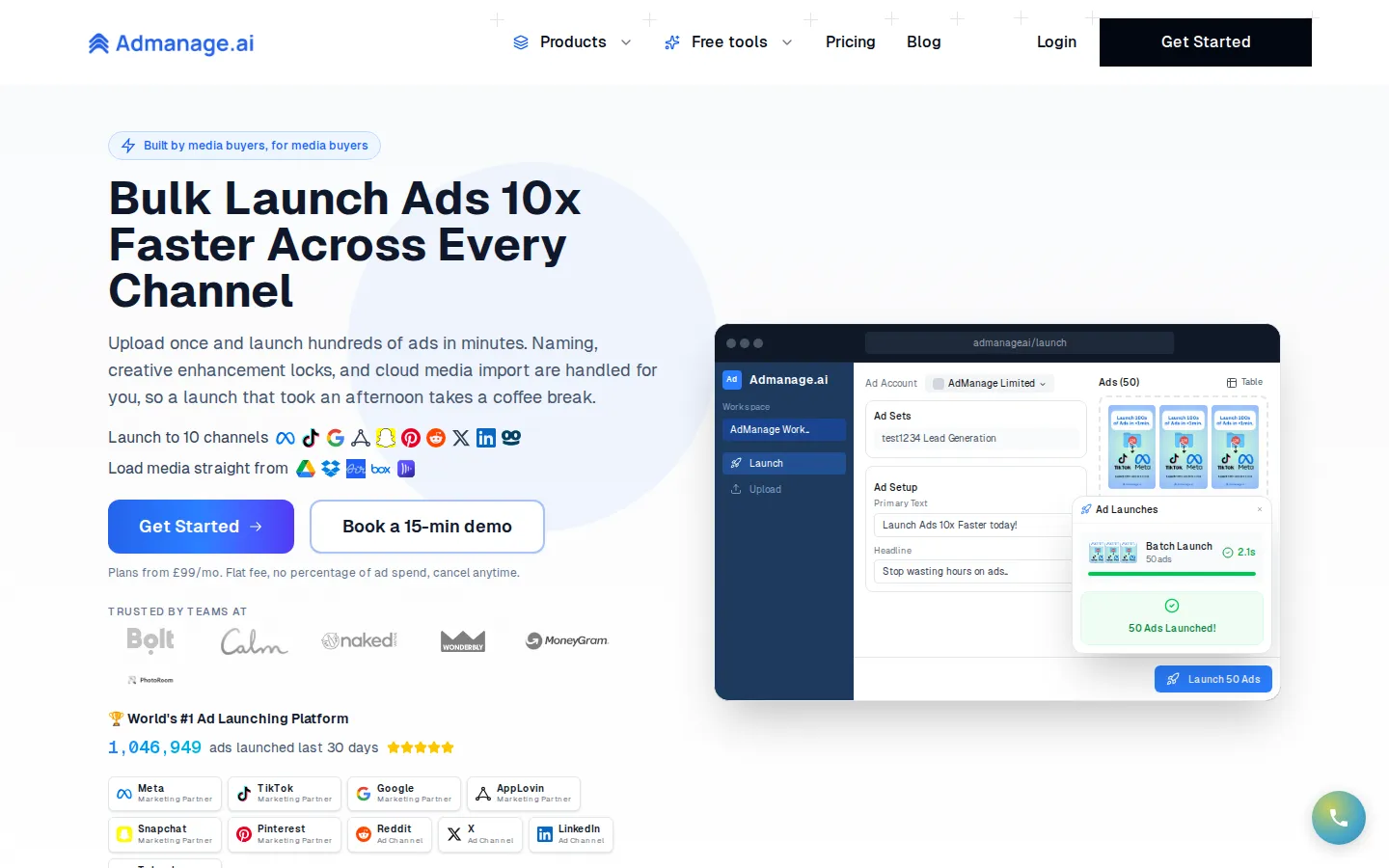
Task: Click the Snapchat icon in channels row
Action: tap(386, 438)
